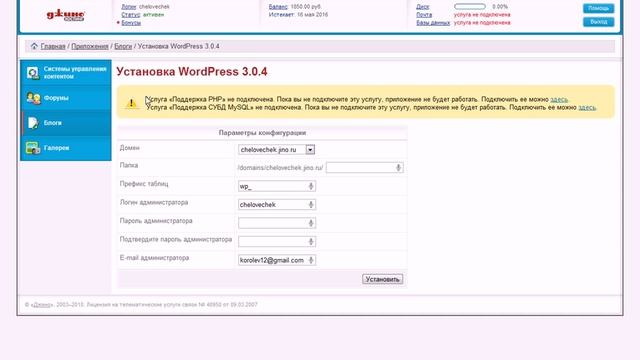
Task: Focus the Папка input field
Action: point(364,167)
